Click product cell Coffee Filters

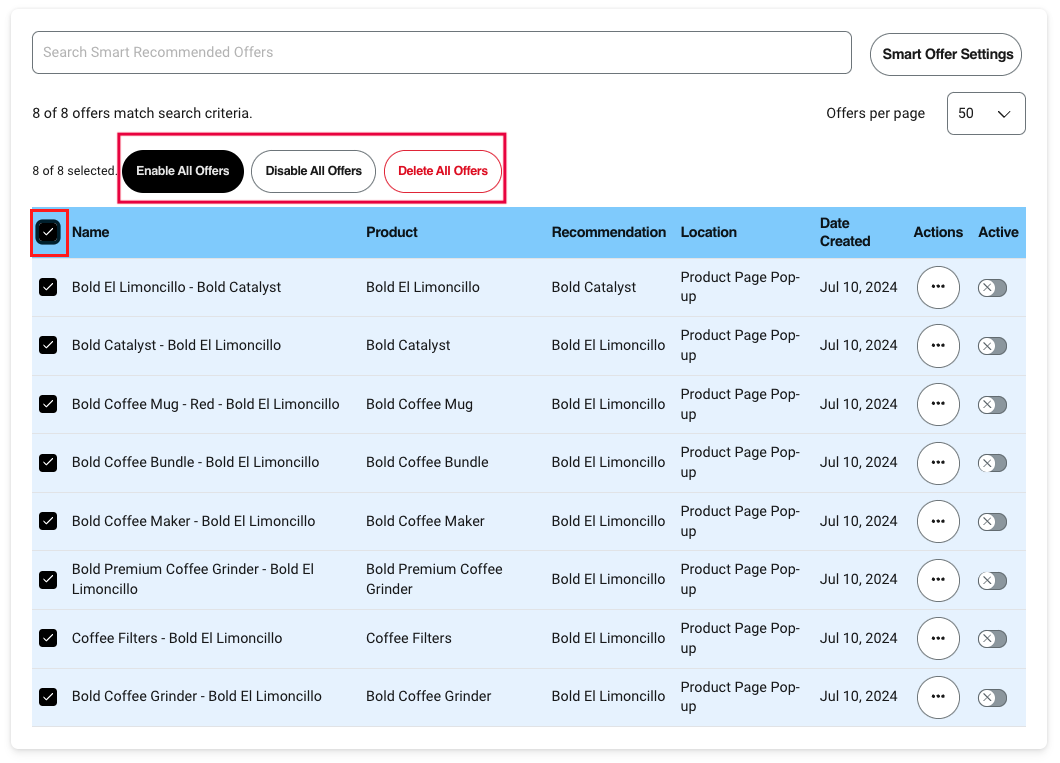coord(409,638)
